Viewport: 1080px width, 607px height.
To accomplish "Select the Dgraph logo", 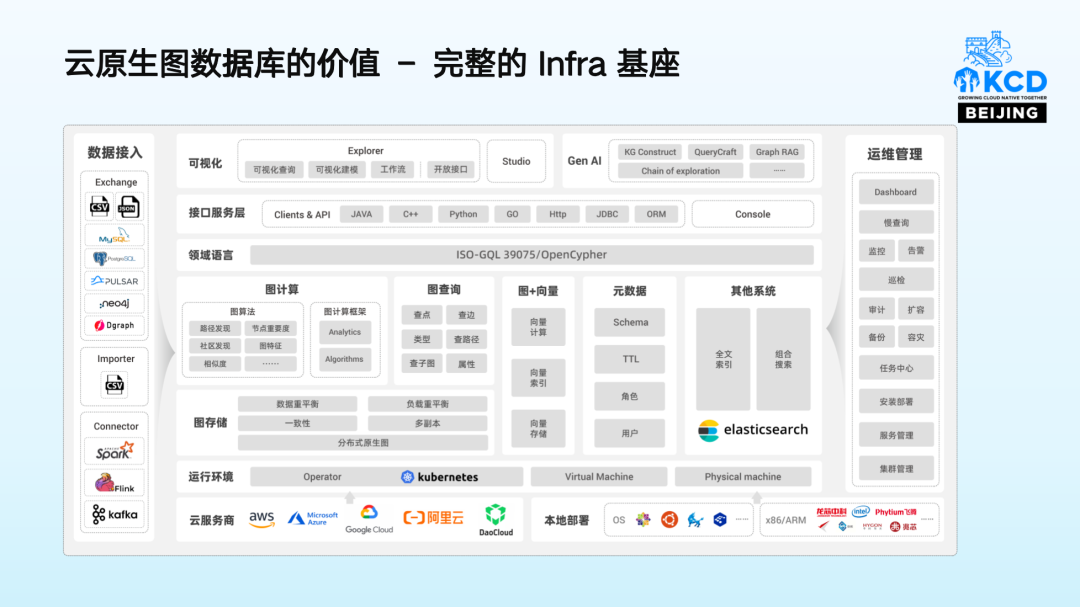I will click(114, 325).
